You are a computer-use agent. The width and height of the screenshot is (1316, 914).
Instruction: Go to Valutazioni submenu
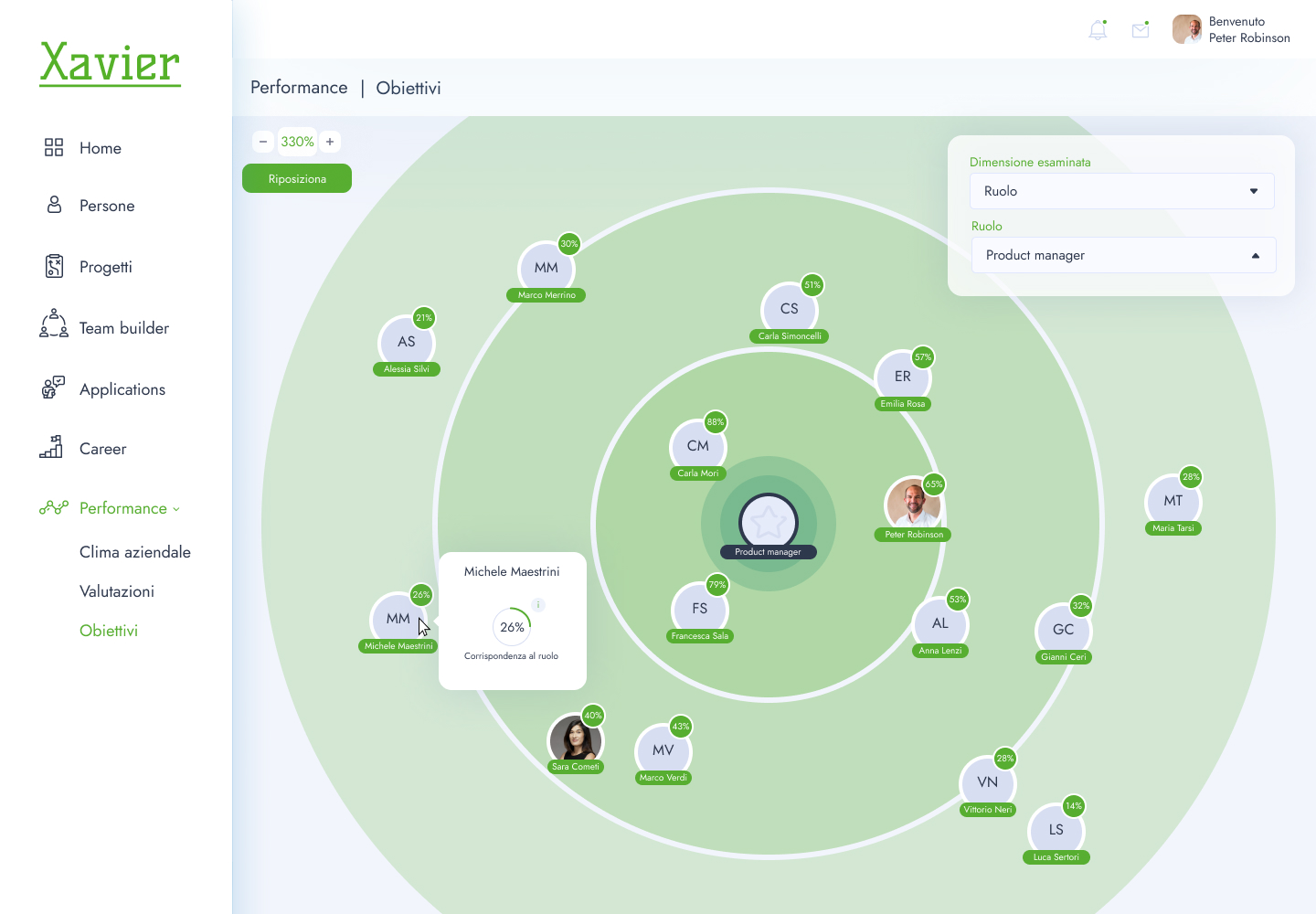117,591
